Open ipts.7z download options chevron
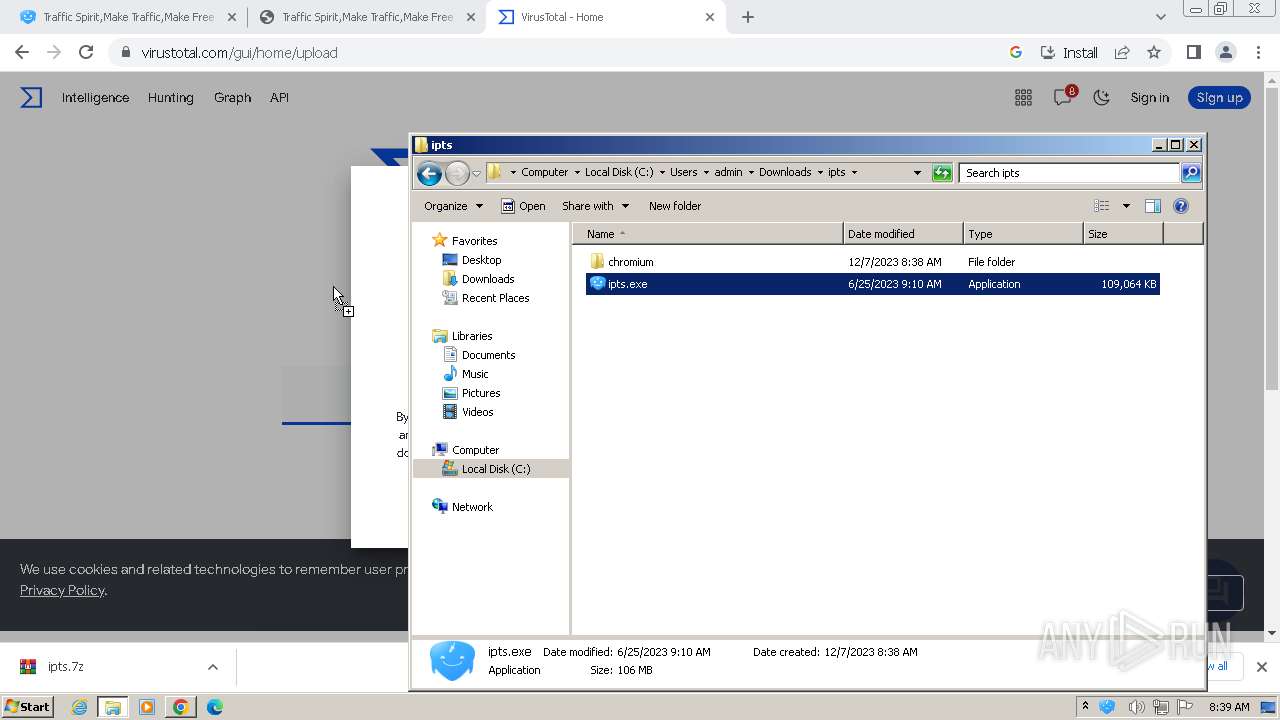 click(212, 667)
